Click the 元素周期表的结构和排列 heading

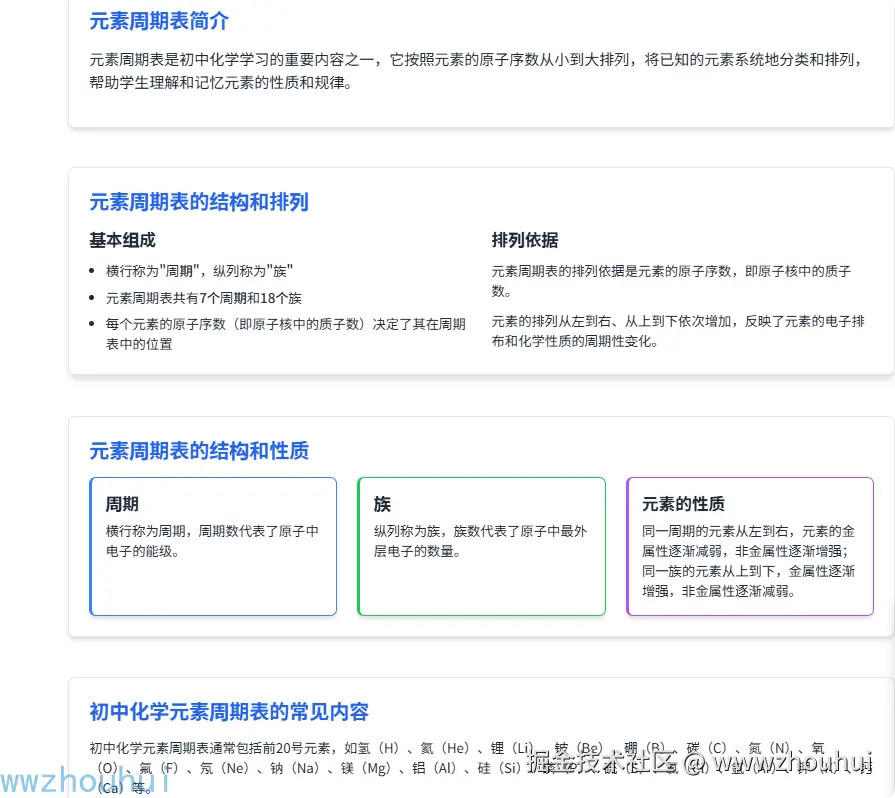coord(199,202)
